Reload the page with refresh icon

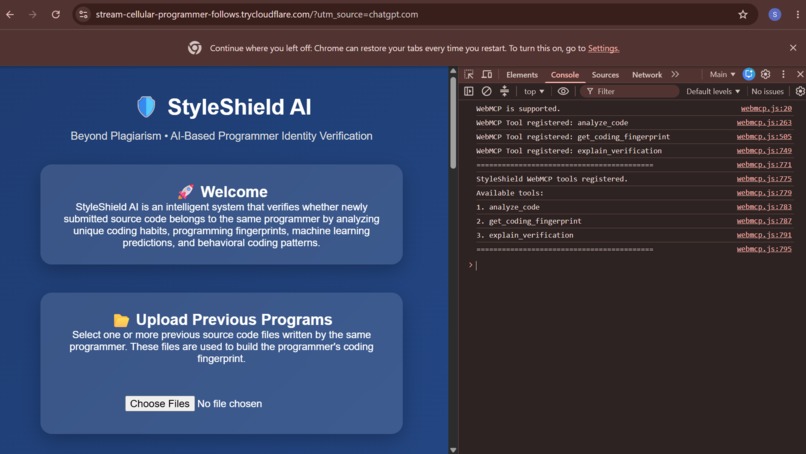tap(56, 14)
